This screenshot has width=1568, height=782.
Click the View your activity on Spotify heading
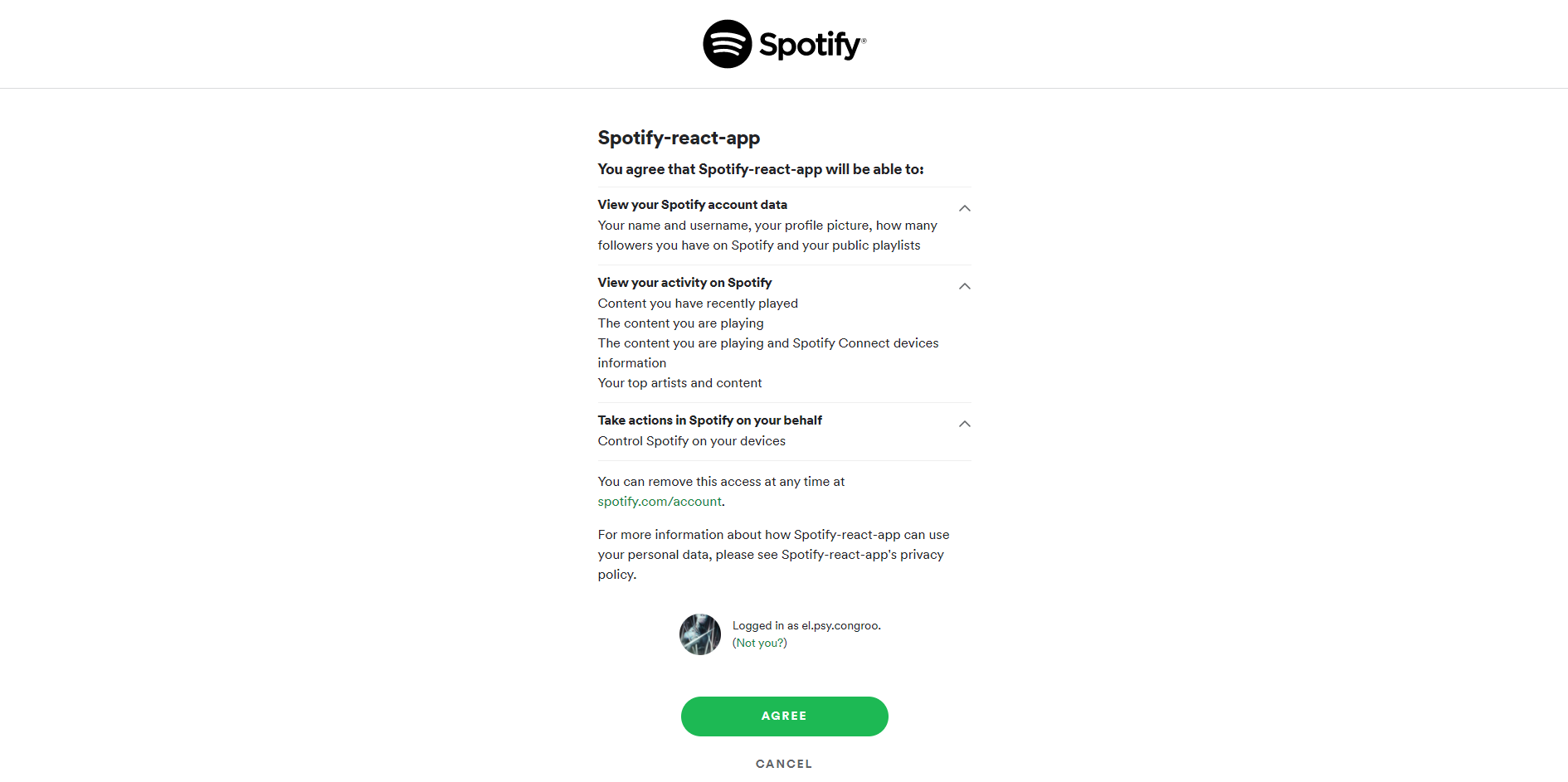coord(684,282)
